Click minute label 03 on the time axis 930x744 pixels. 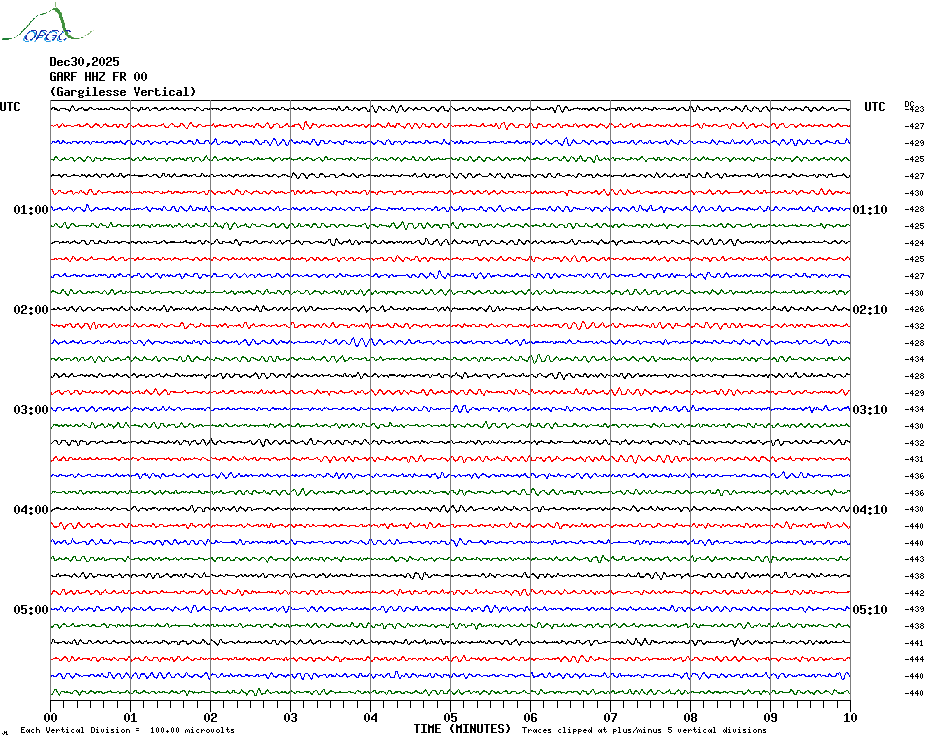(291, 717)
